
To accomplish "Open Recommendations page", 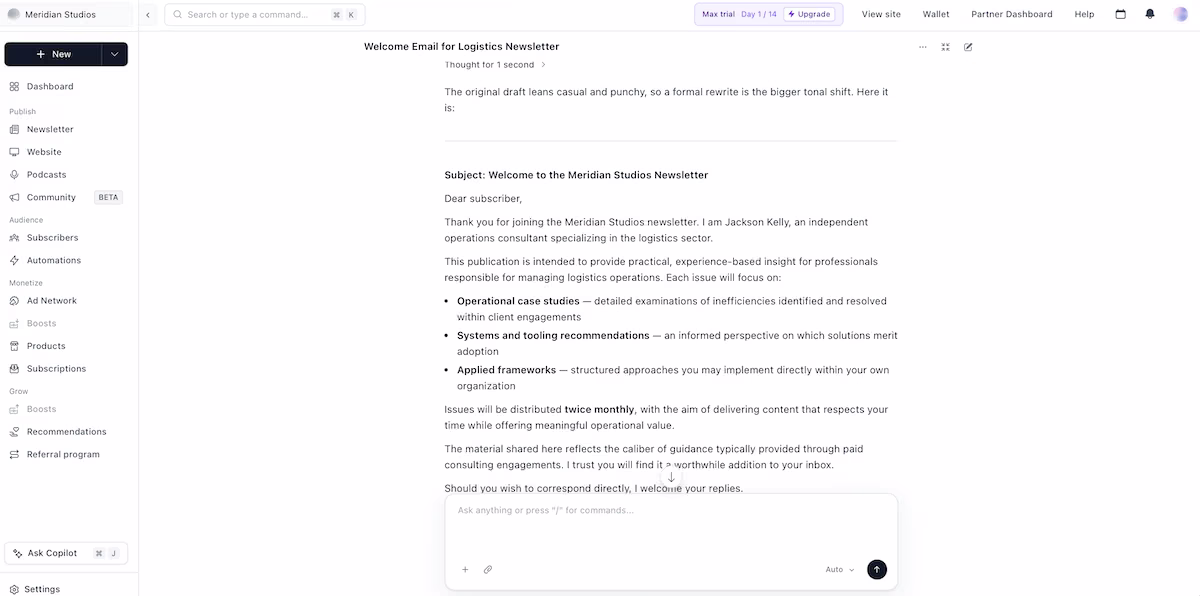I will tap(66, 432).
